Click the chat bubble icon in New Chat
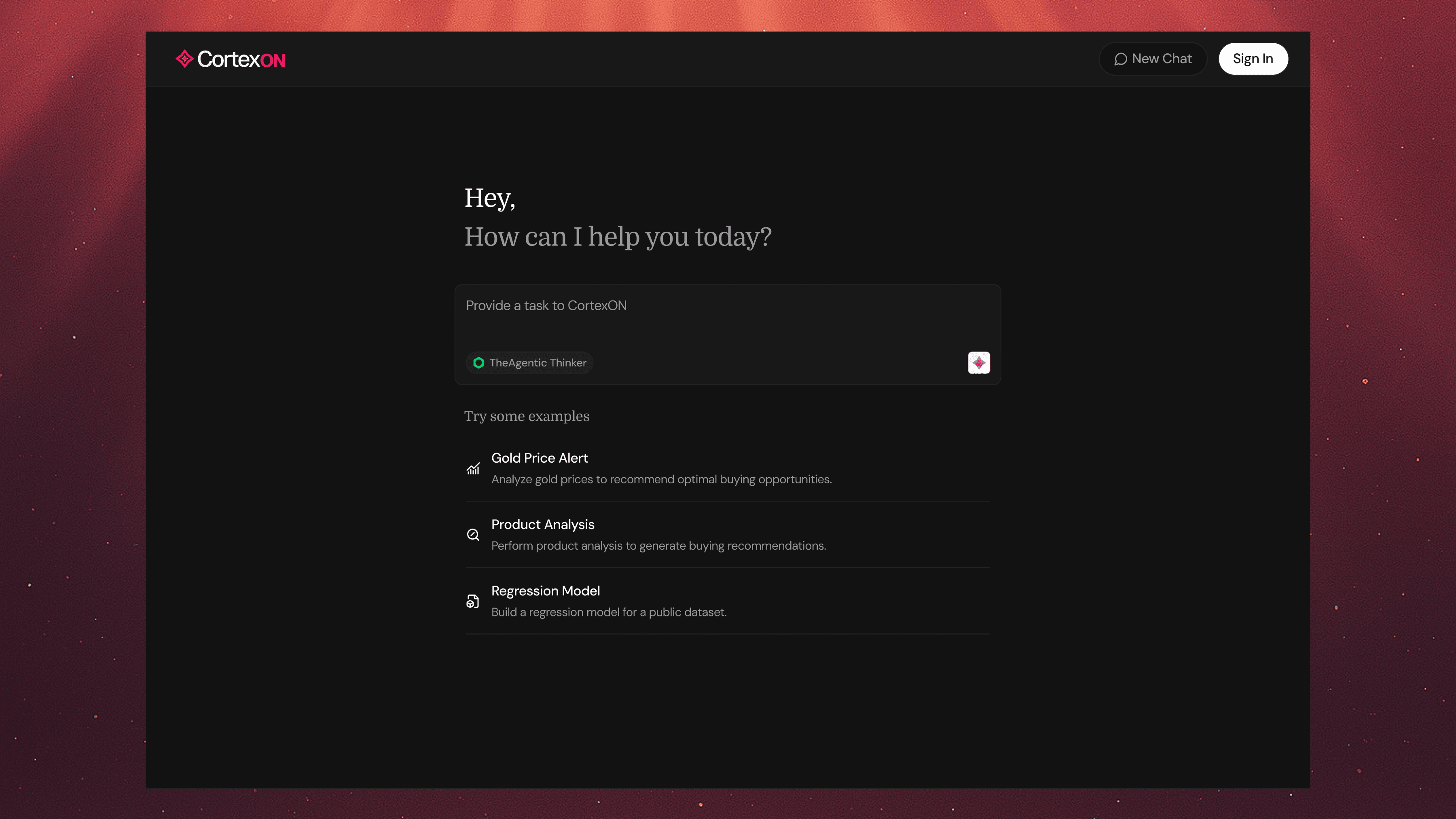The height and width of the screenshot is (819, 1456). tap(1120, 59)
